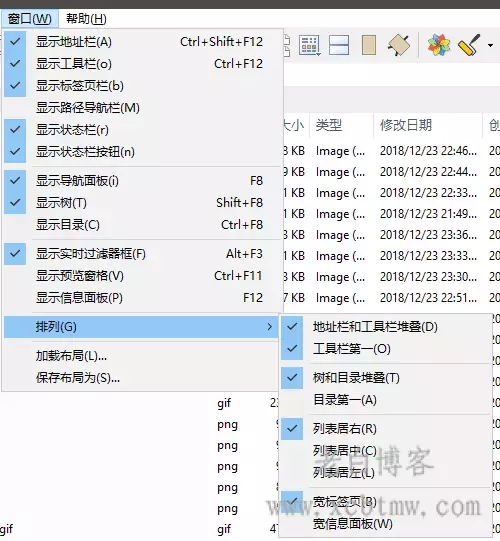Choose 保存布局为(S)... menu entry

[x=141, y=378]
